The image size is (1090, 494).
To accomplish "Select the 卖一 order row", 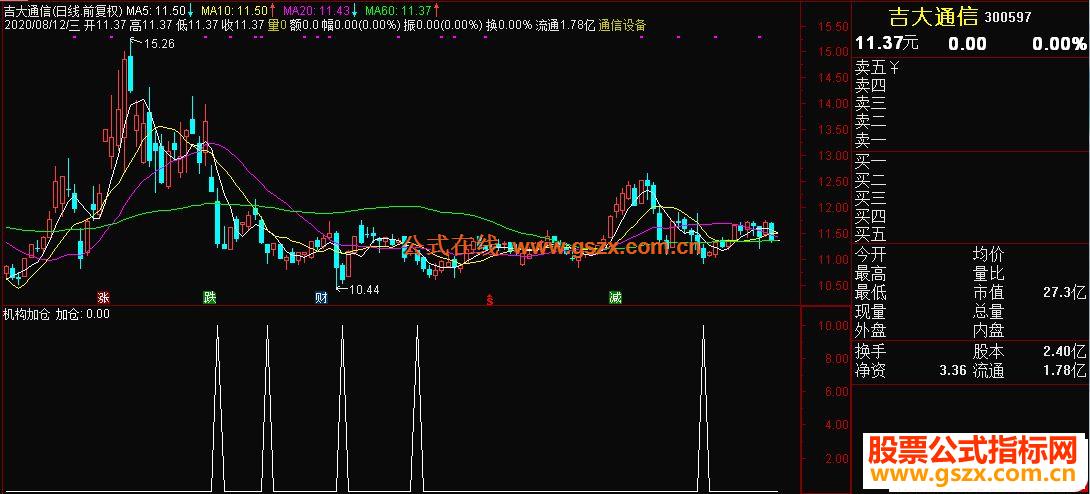I will tap(970, 141).
